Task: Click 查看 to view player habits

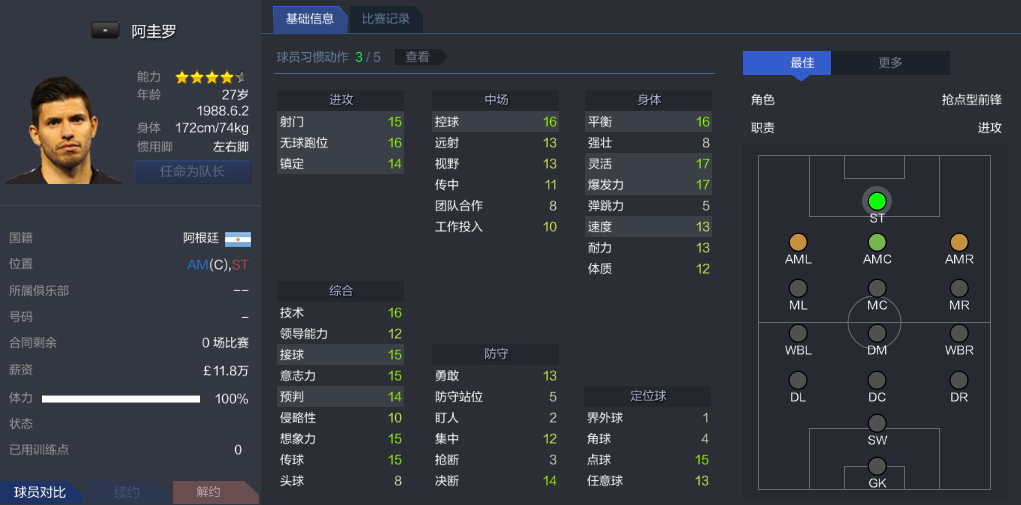Action: [417, 57]
